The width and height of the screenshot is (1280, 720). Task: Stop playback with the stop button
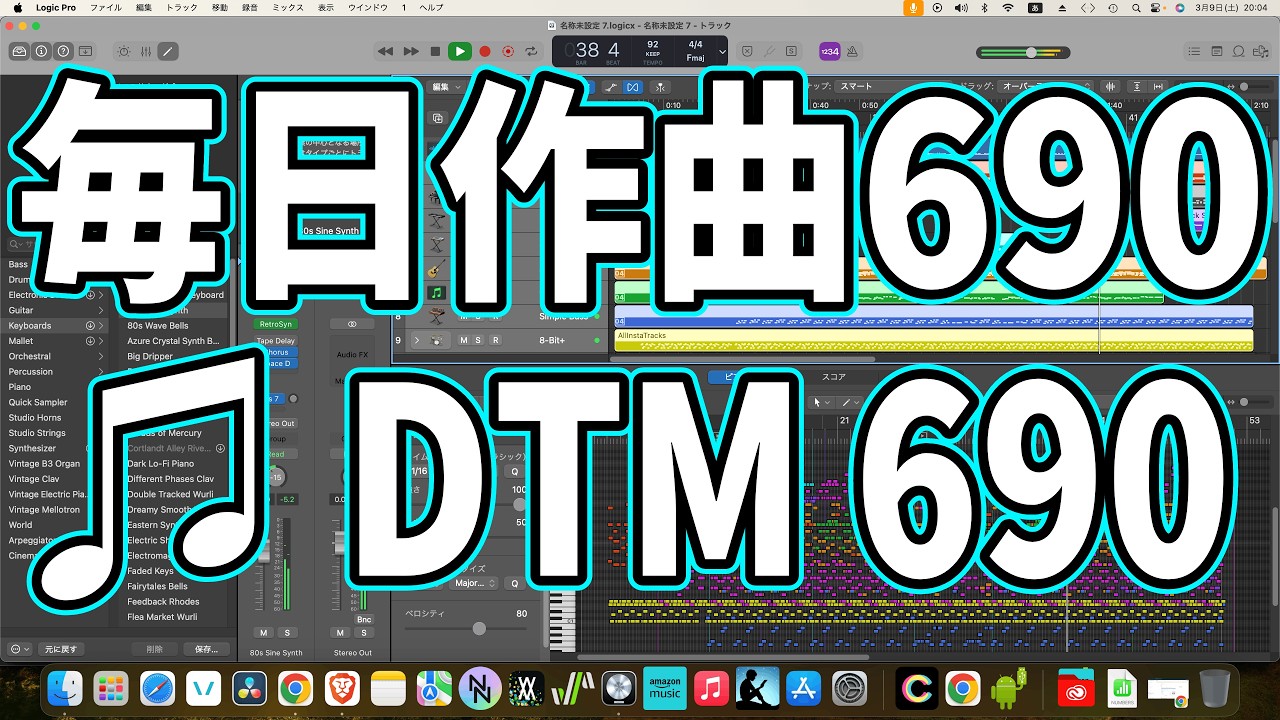[x=435, y=51]
